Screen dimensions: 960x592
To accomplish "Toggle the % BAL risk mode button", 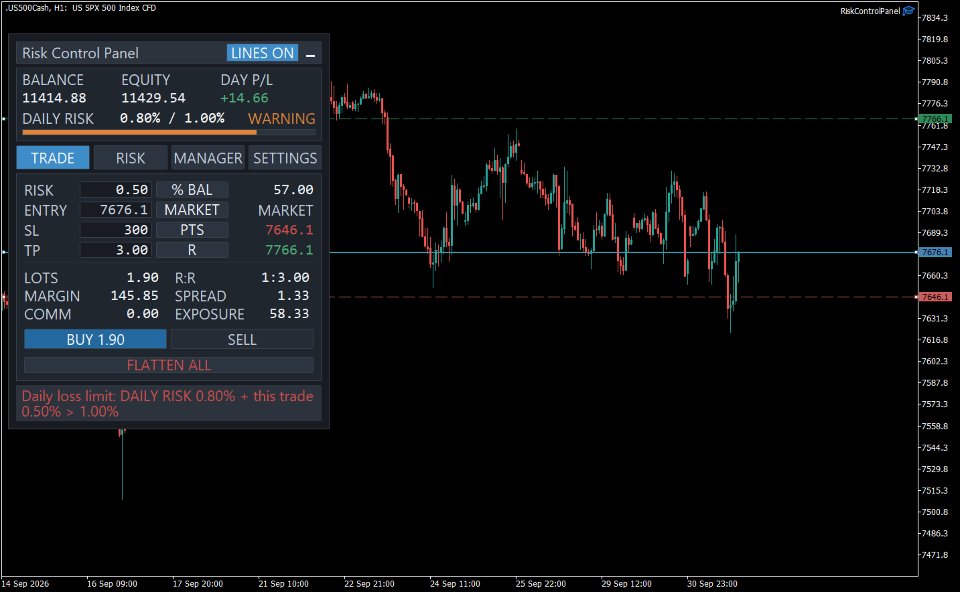I will tap(192, 190).
